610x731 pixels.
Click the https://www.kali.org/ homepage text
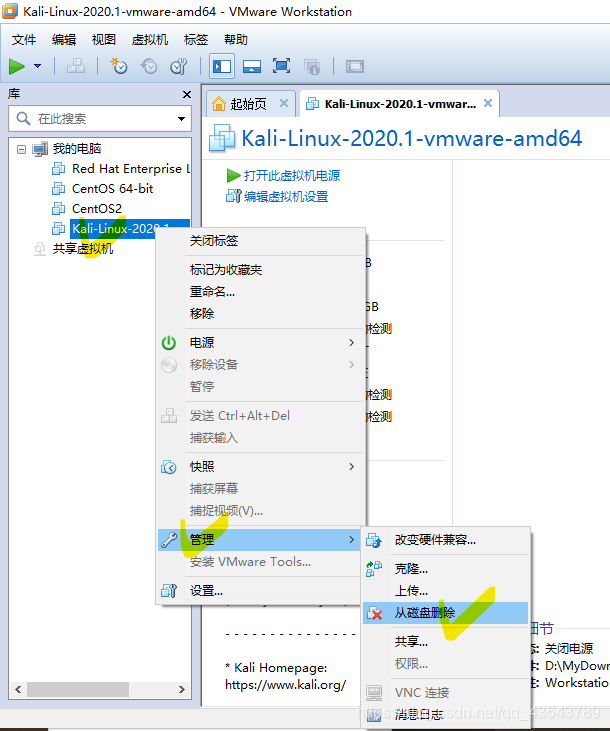(285, 685)
